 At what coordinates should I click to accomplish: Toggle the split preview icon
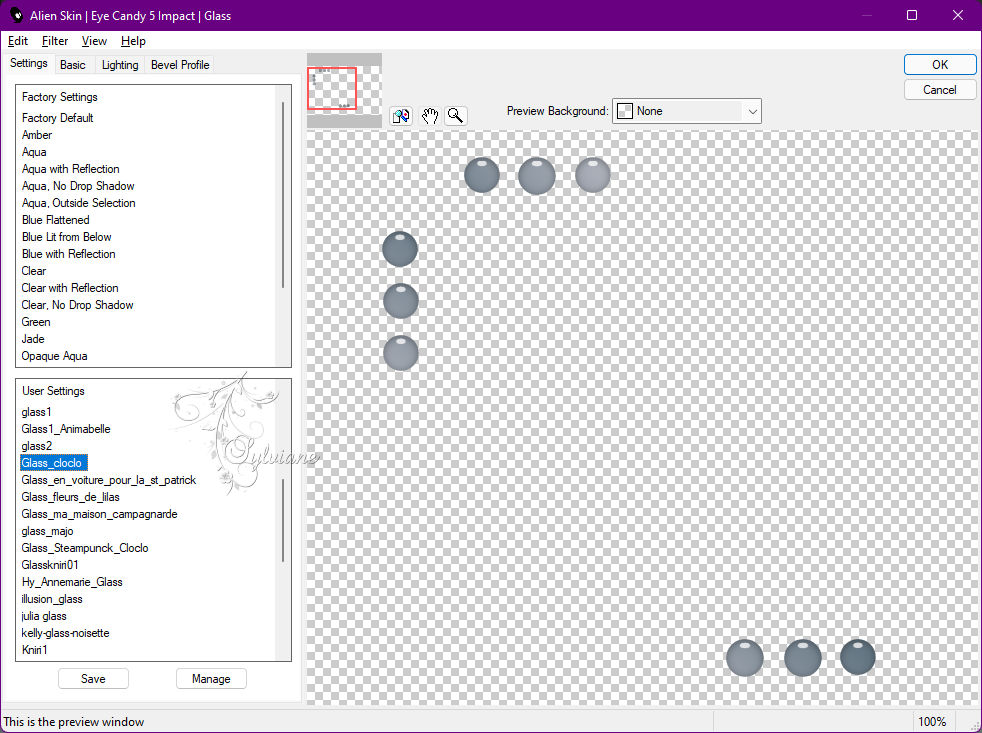click(x=401, y=116)
